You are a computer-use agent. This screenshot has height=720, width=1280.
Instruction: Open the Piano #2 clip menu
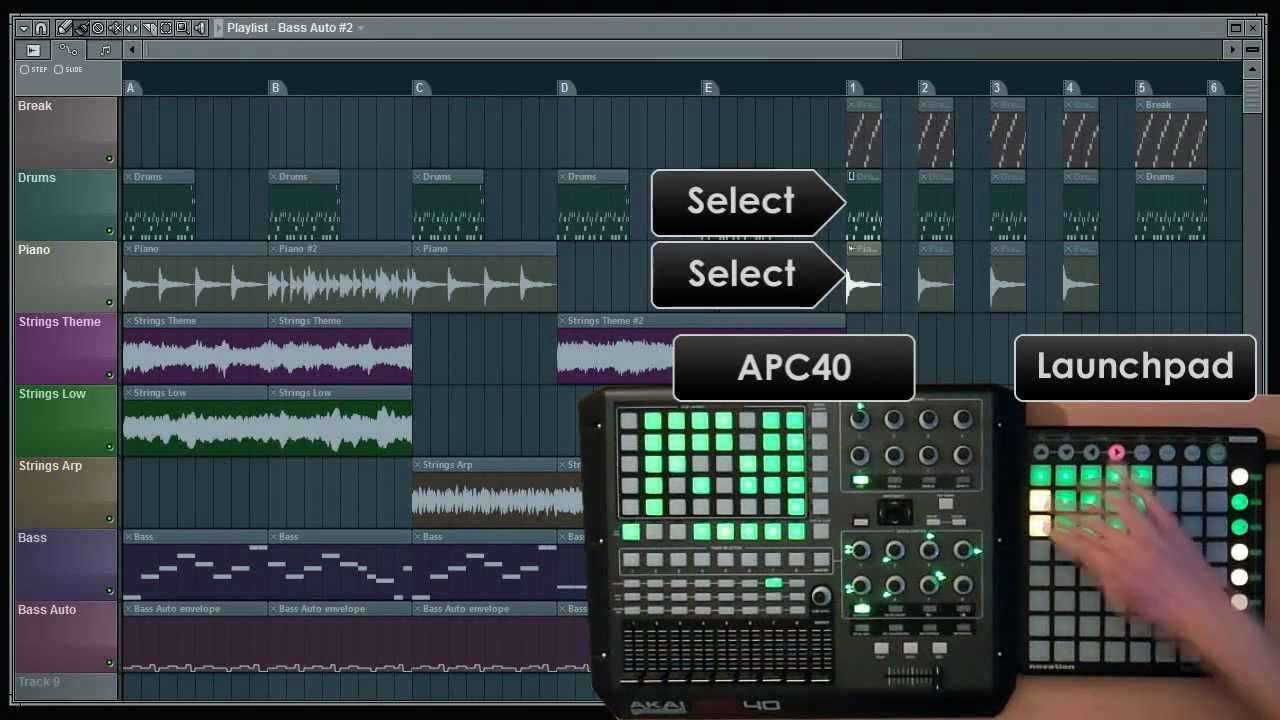click(x=273, y=249)
